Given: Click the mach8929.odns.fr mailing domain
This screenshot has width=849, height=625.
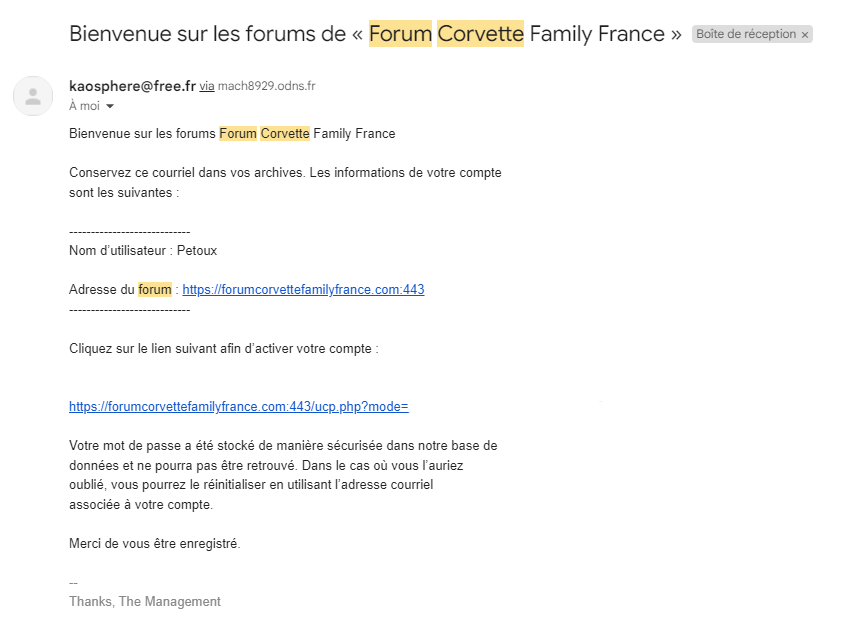Looking at the screenshot, I should [267, 87].
